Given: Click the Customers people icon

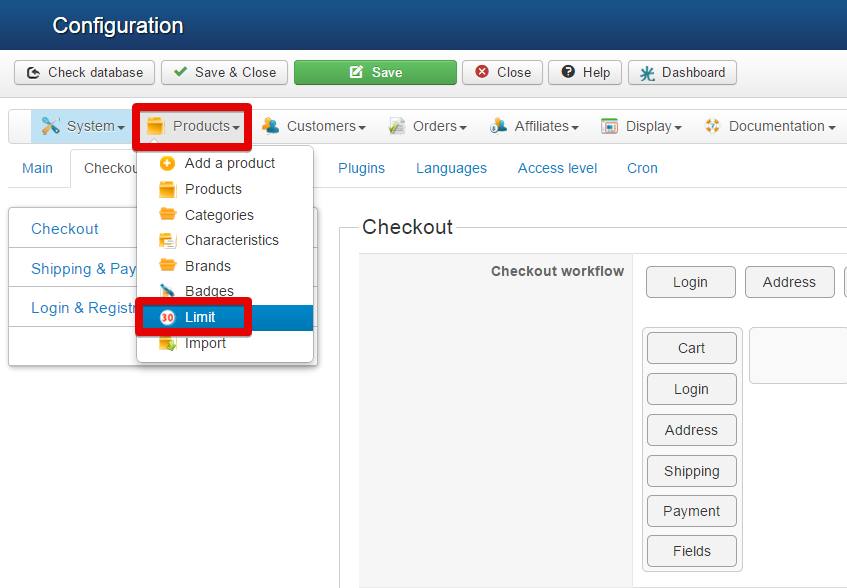Looking at the screenshot, I should tap(270, 126).
